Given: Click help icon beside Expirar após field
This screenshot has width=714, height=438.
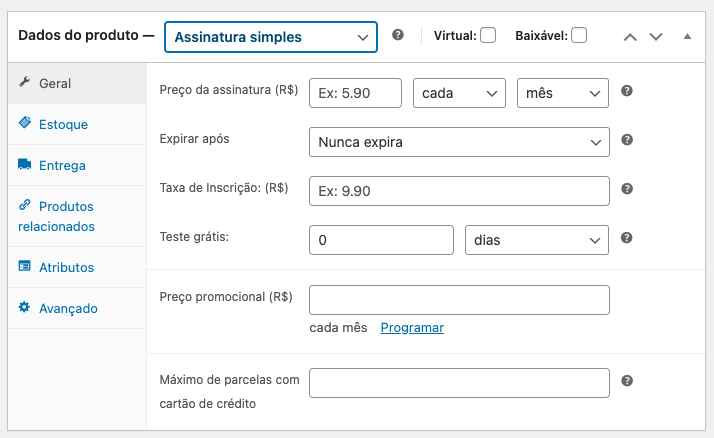Looking at the screenshot, I should 627,140.
